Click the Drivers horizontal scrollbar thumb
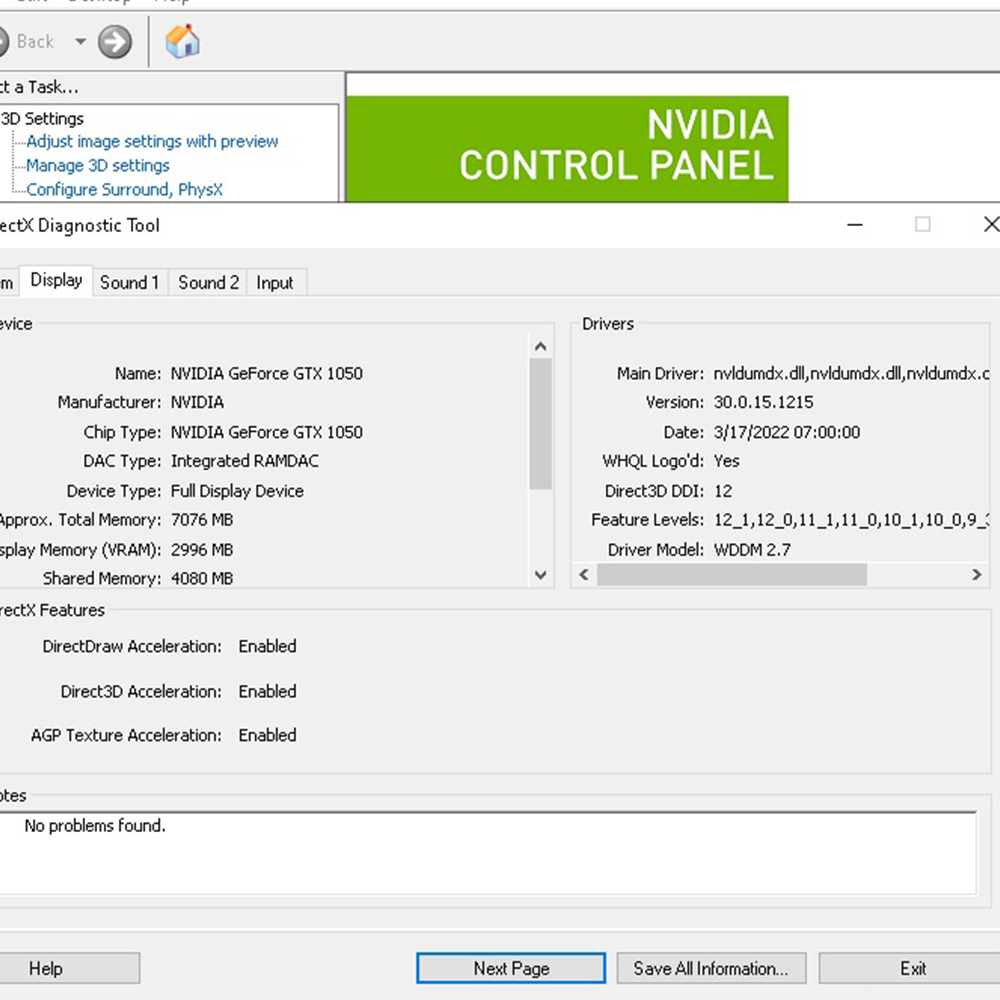The height and width of the screenshot is (1000, 1000). 731,575
